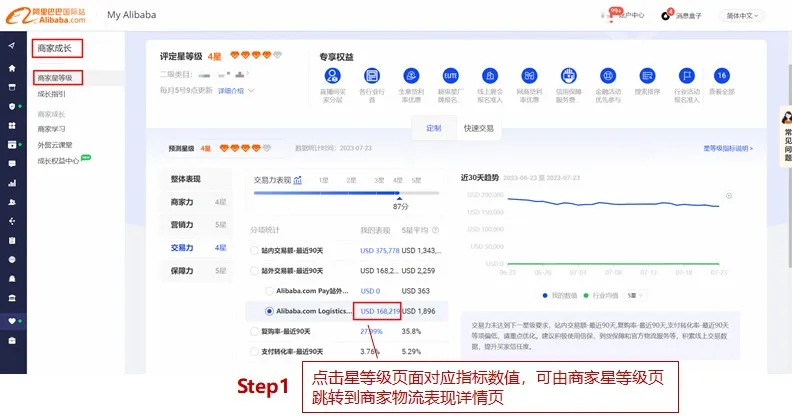Viewport: 792px width, 417px height.
Task: Select the 支付转化率-最近90天 radio button
Action: click(x=255, y=351)
